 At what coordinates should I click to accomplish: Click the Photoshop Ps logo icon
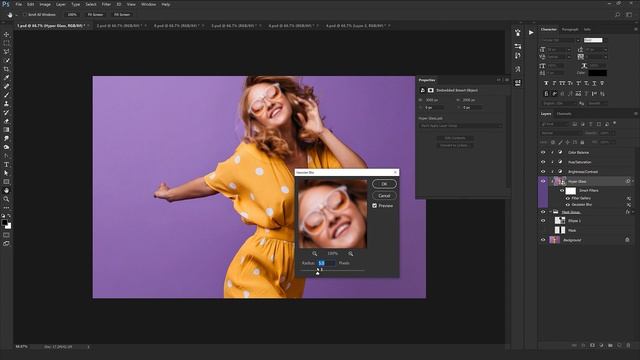pos(6,4)
